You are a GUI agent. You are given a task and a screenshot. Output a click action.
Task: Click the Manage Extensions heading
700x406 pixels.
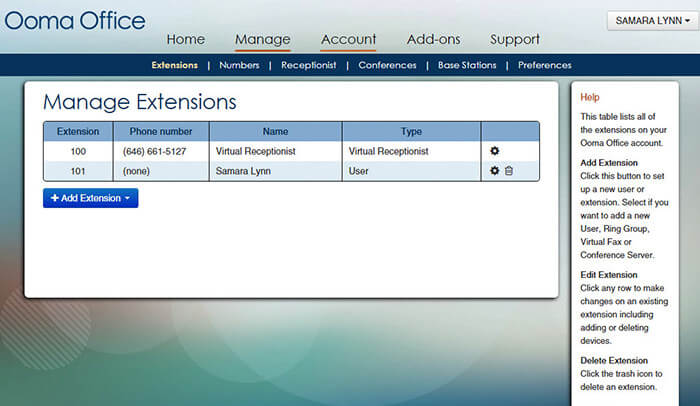click(x=140, y=102)
